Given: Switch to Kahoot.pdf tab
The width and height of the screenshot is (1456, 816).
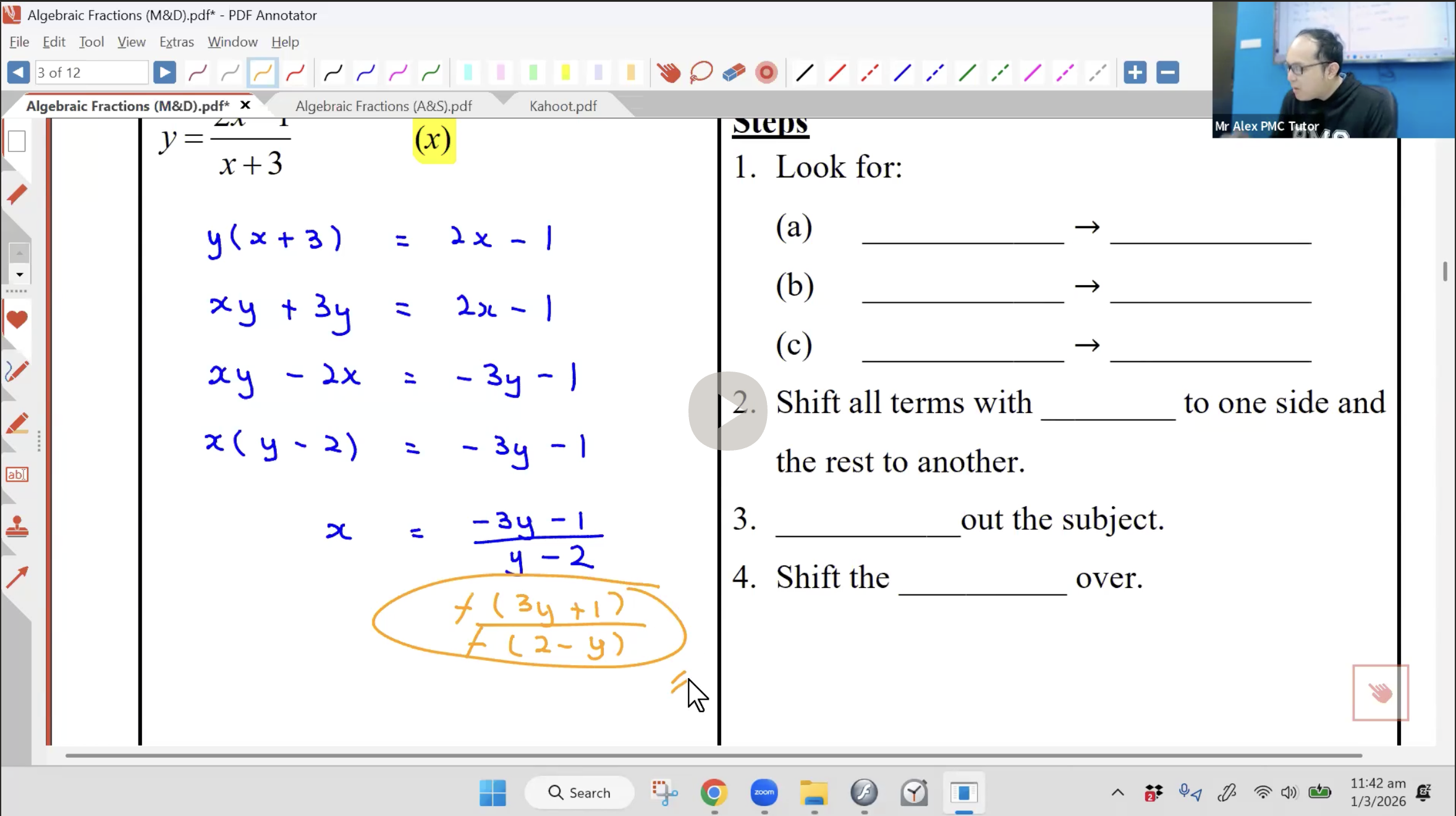Looking at the screenshot, I should [563, 106].
